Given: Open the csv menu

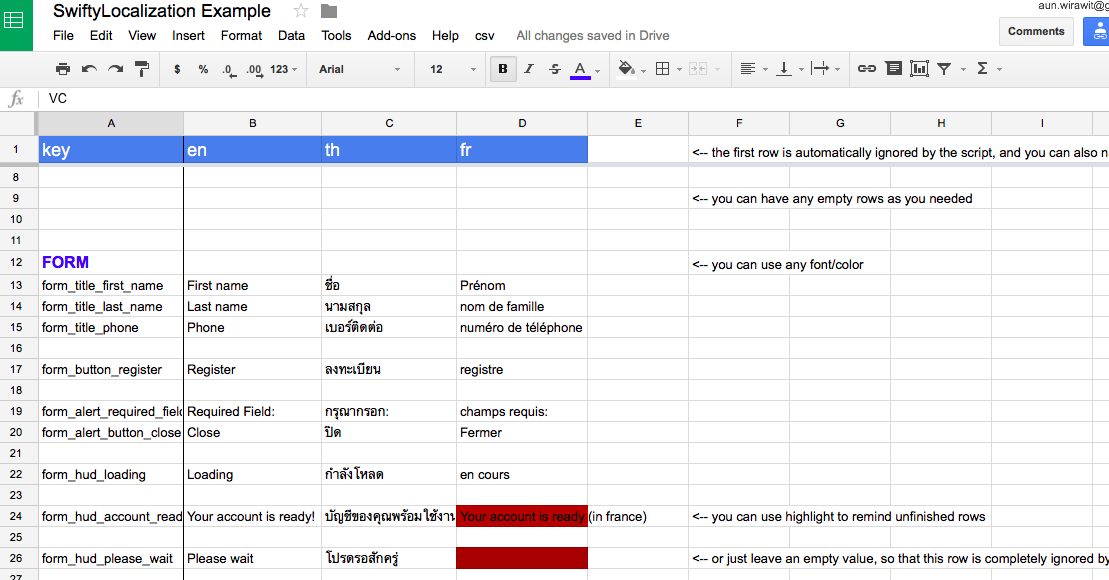Looking at the screenshot, I should tap(484, 35).
